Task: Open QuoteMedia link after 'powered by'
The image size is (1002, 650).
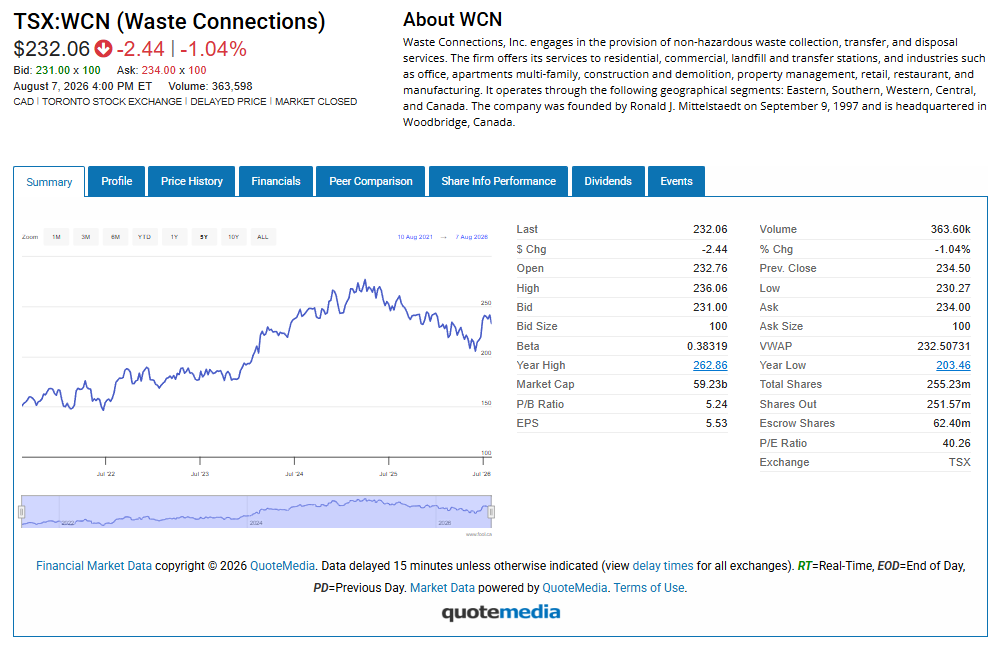Action: click(574, 588)
